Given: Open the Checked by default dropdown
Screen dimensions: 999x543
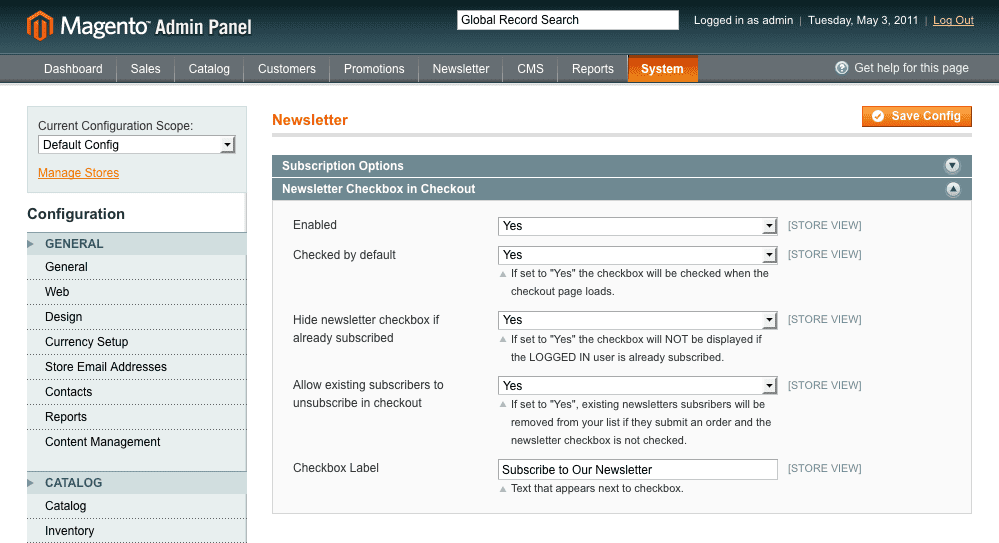Looking at the screenshot, I should (x=637, y=255).
